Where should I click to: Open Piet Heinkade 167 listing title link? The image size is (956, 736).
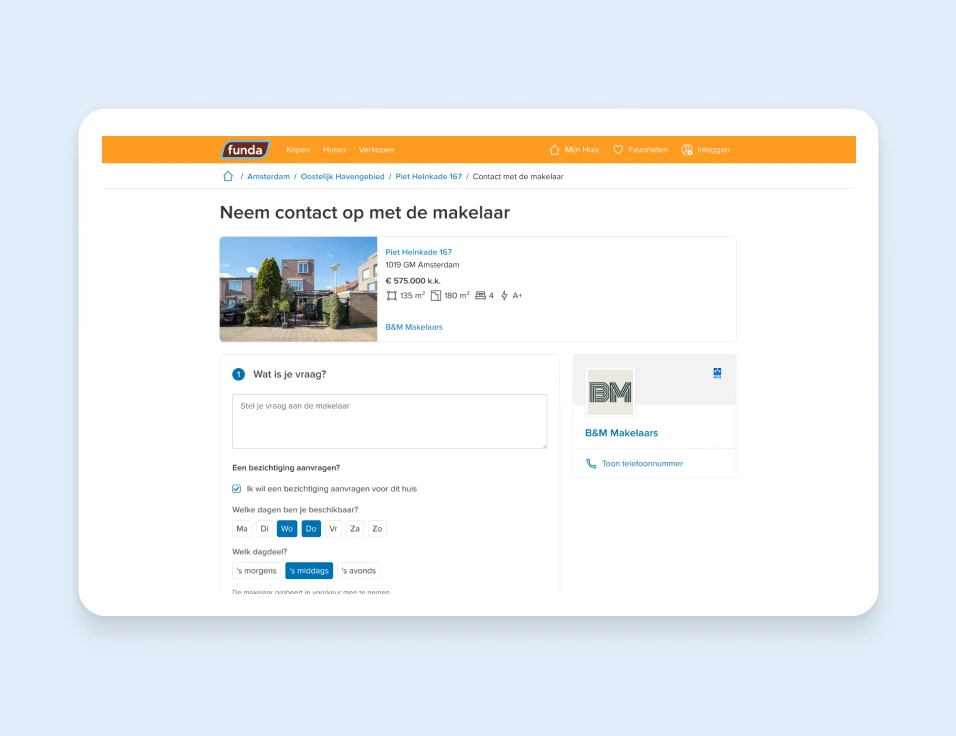pyautogui.click(x=418, y=252)
